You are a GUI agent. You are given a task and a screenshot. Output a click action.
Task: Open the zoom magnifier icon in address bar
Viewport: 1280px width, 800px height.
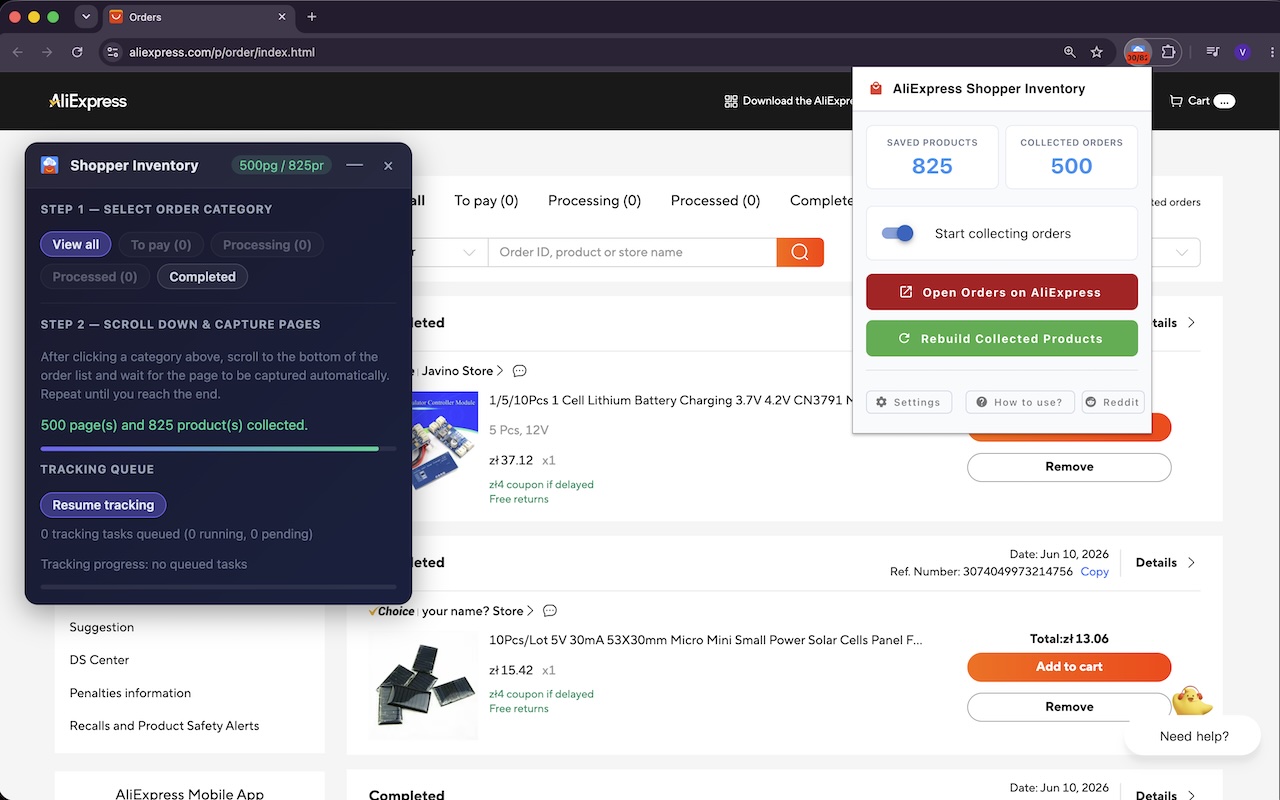1070,52
